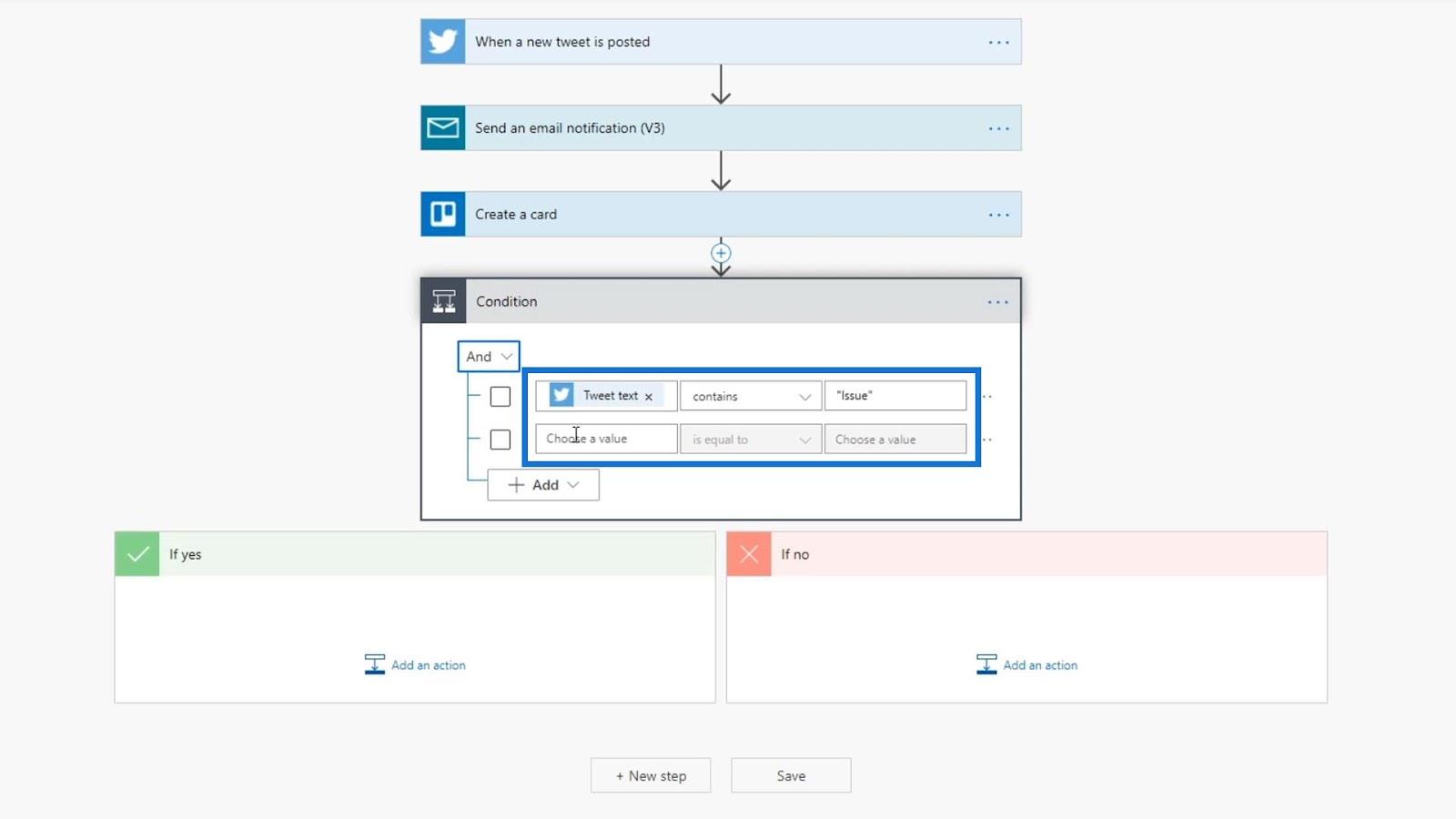Click the Condition step icon

point(444,301)
